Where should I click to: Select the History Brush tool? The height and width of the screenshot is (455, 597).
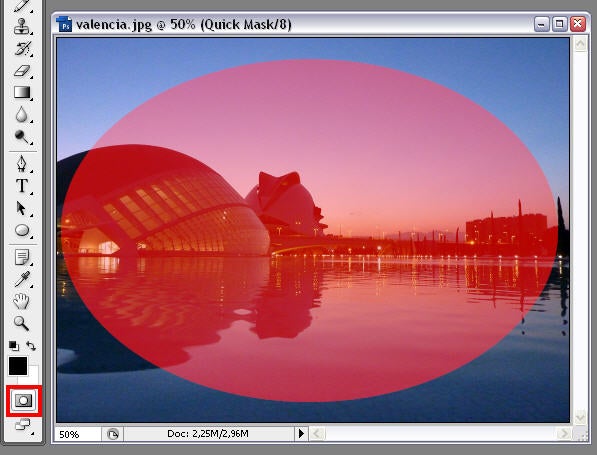click(22, 49)
